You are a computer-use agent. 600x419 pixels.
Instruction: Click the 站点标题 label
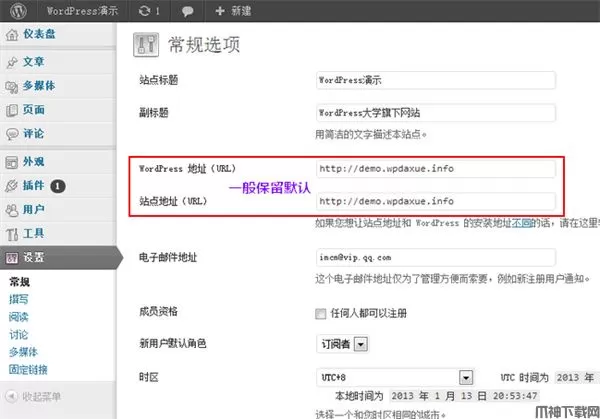(x=158, y=80)
